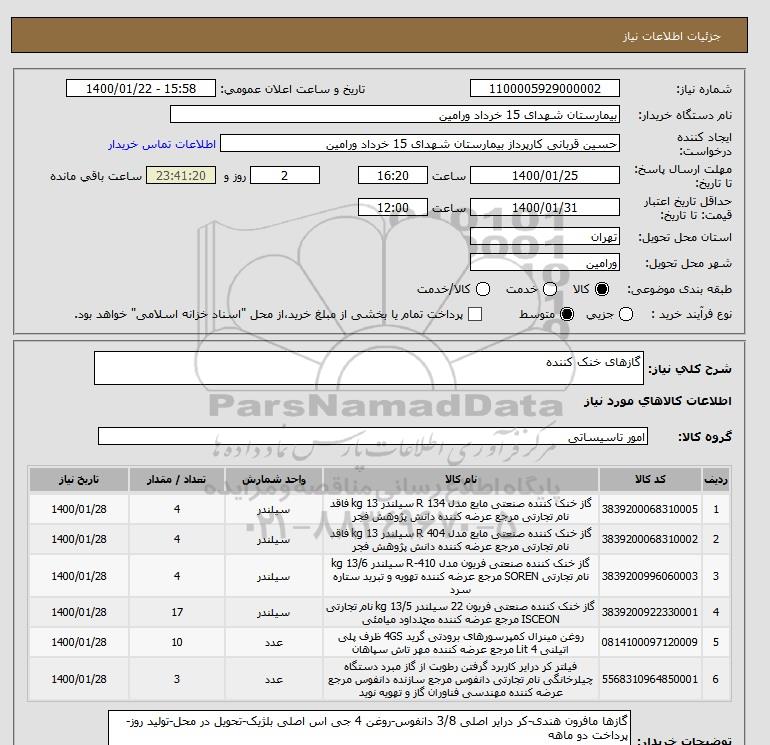Viewport: 770px width, 745px height.
Task: Select the کالا radio button
Action: pos(602,289)
